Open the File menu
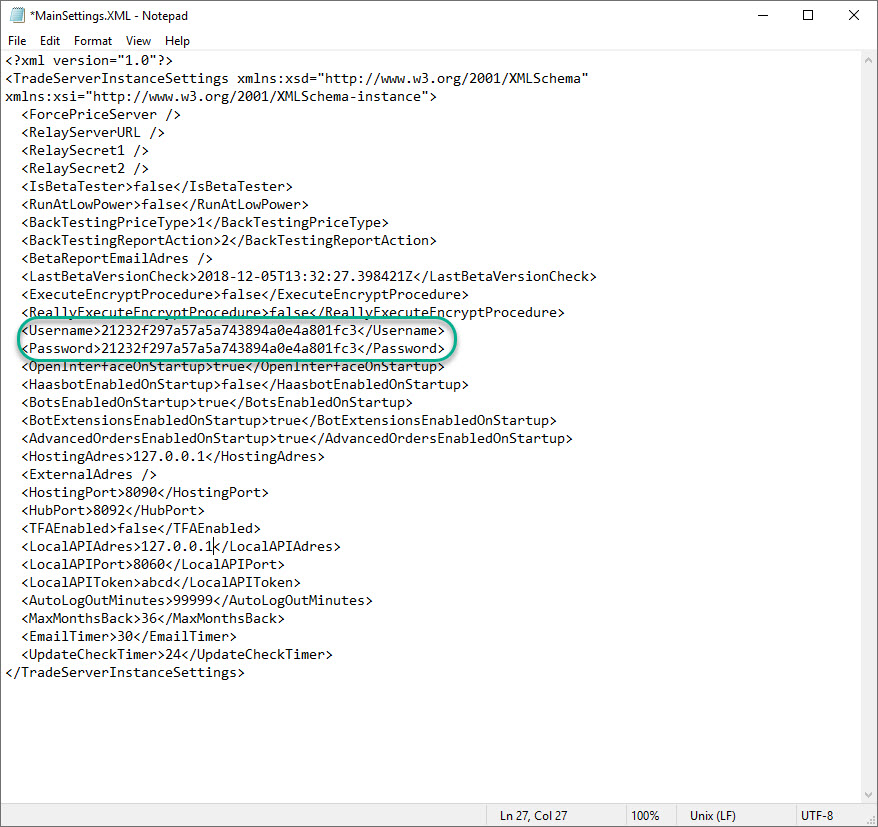 (17, 41)
